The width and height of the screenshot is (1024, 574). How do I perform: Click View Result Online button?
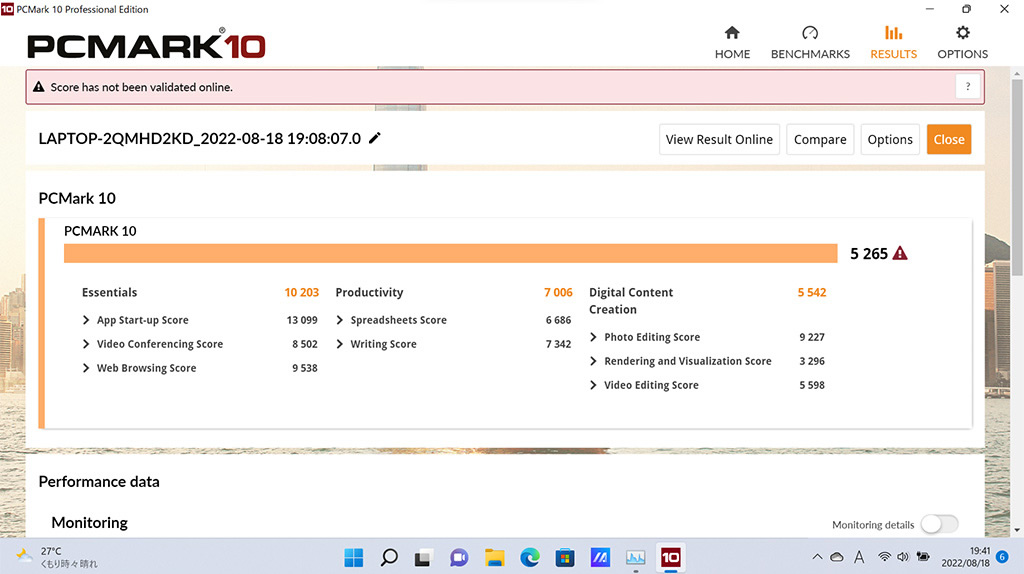pos(719,139)
